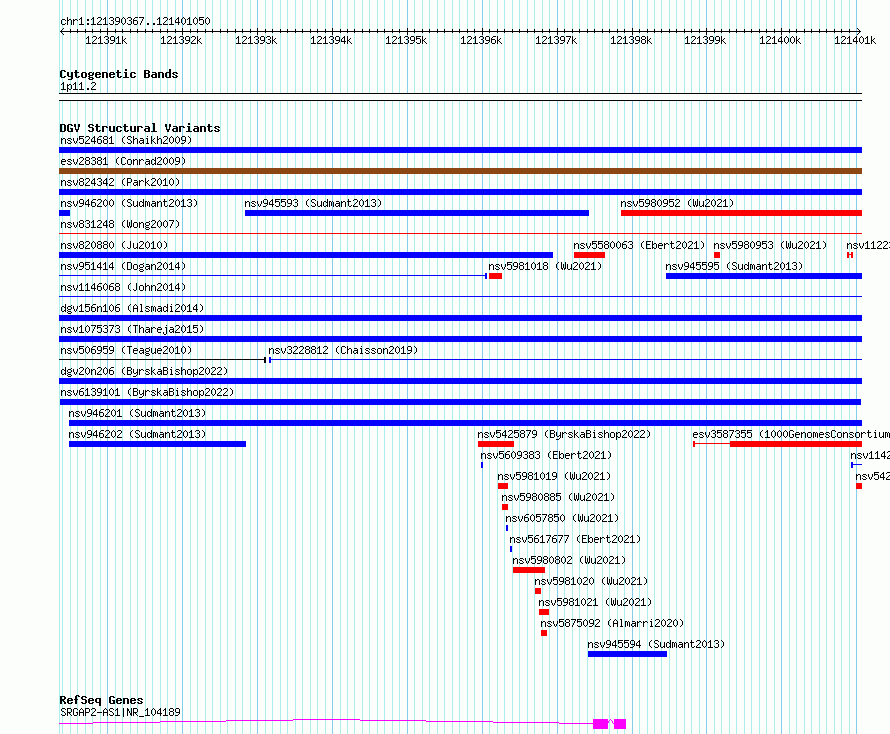The height and width of the screenshot is (734, 890).
Task: Click nsv820880 (Ju2010) label
Action: pyautogui.click(x=114, y=245)
